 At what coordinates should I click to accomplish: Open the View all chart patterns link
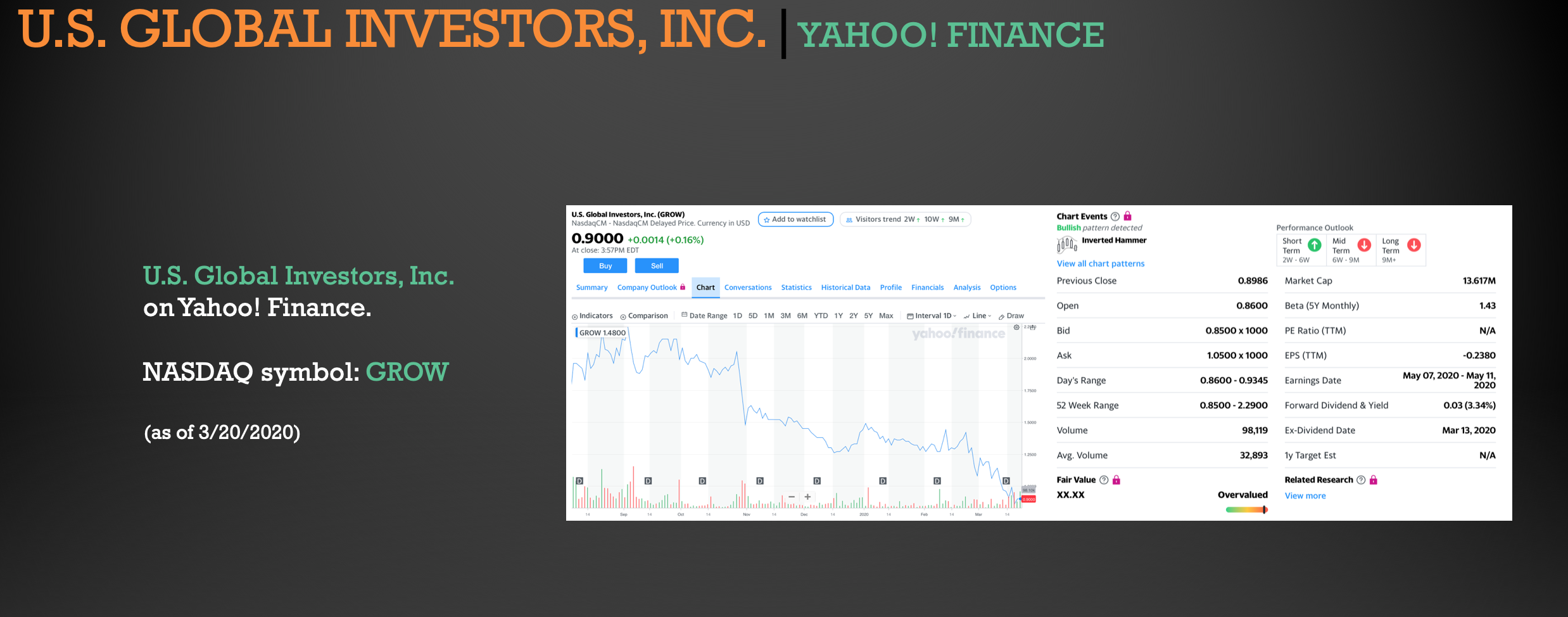click(x=1100, y=264)
